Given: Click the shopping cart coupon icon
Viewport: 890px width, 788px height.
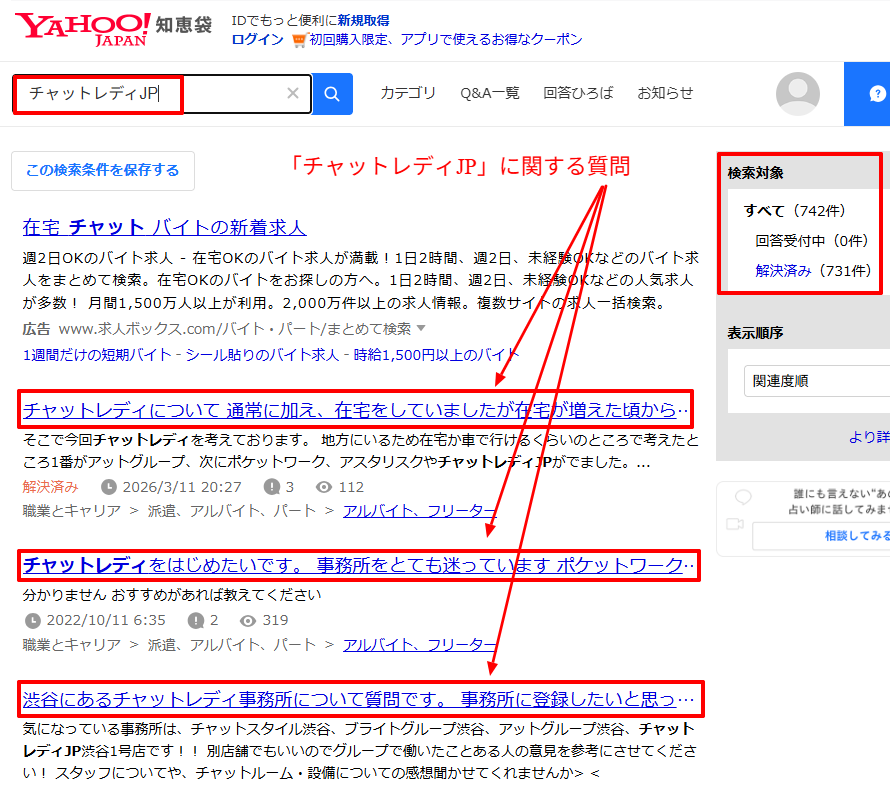Looking at the screenshot, I should click(x=299, y=40).
